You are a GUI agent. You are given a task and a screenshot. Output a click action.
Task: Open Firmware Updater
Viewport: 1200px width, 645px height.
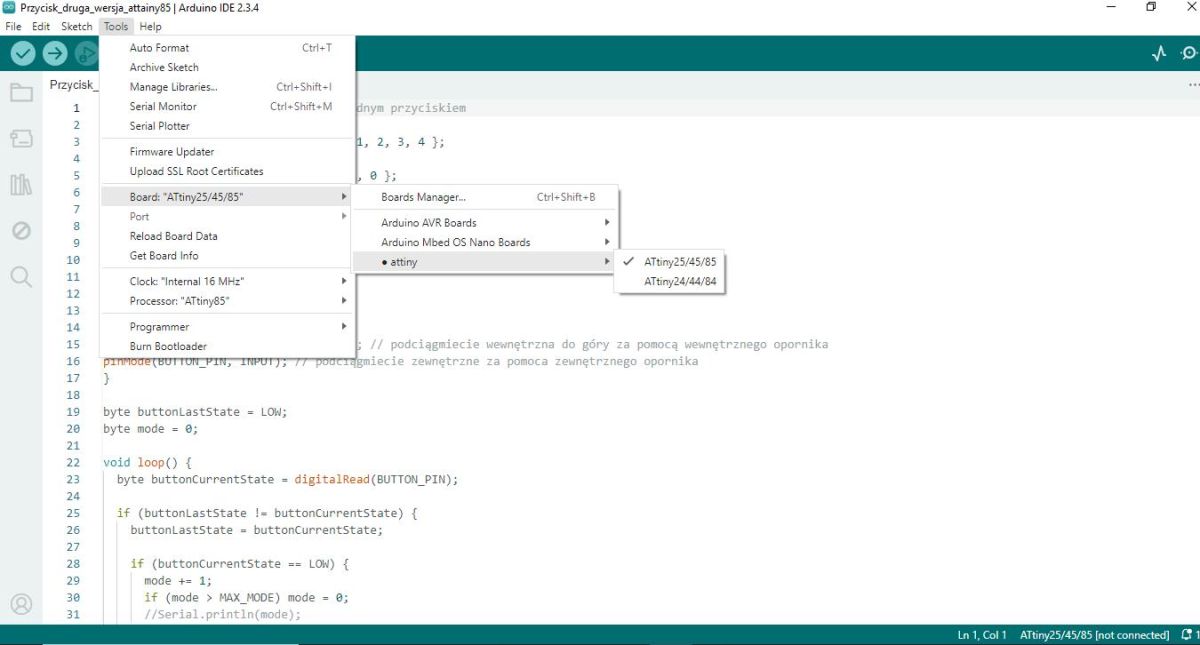coord(227,152)
